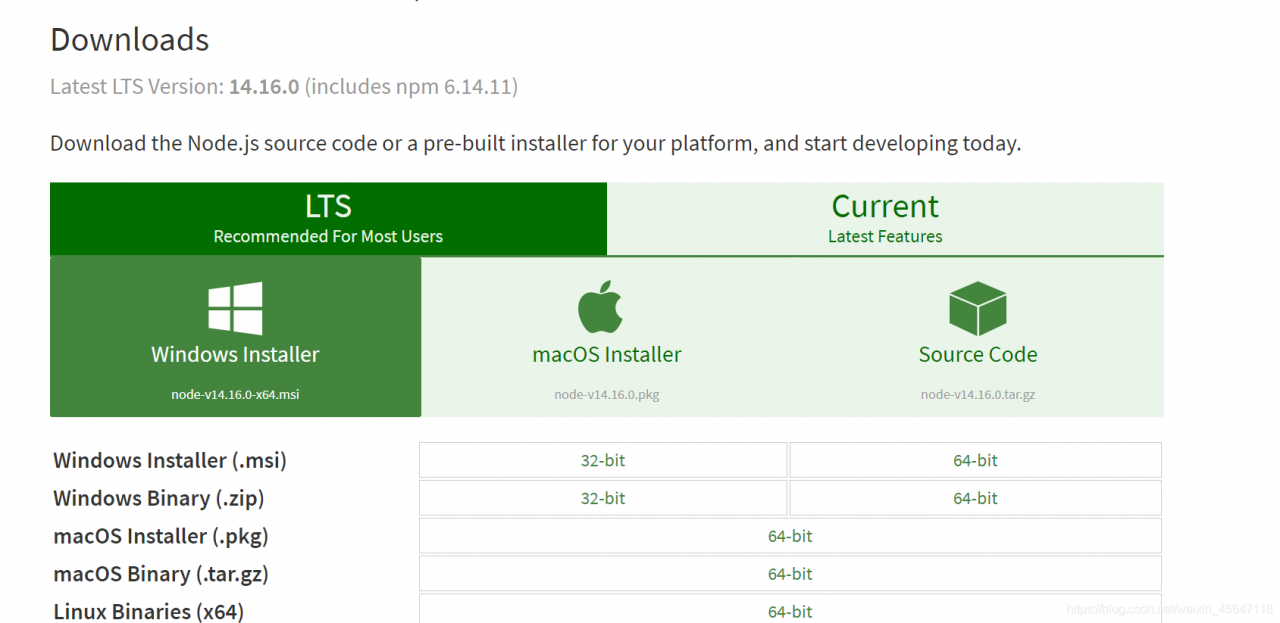Download node-v14.16.0-x64.msi Windows Installer

point(235,336)
